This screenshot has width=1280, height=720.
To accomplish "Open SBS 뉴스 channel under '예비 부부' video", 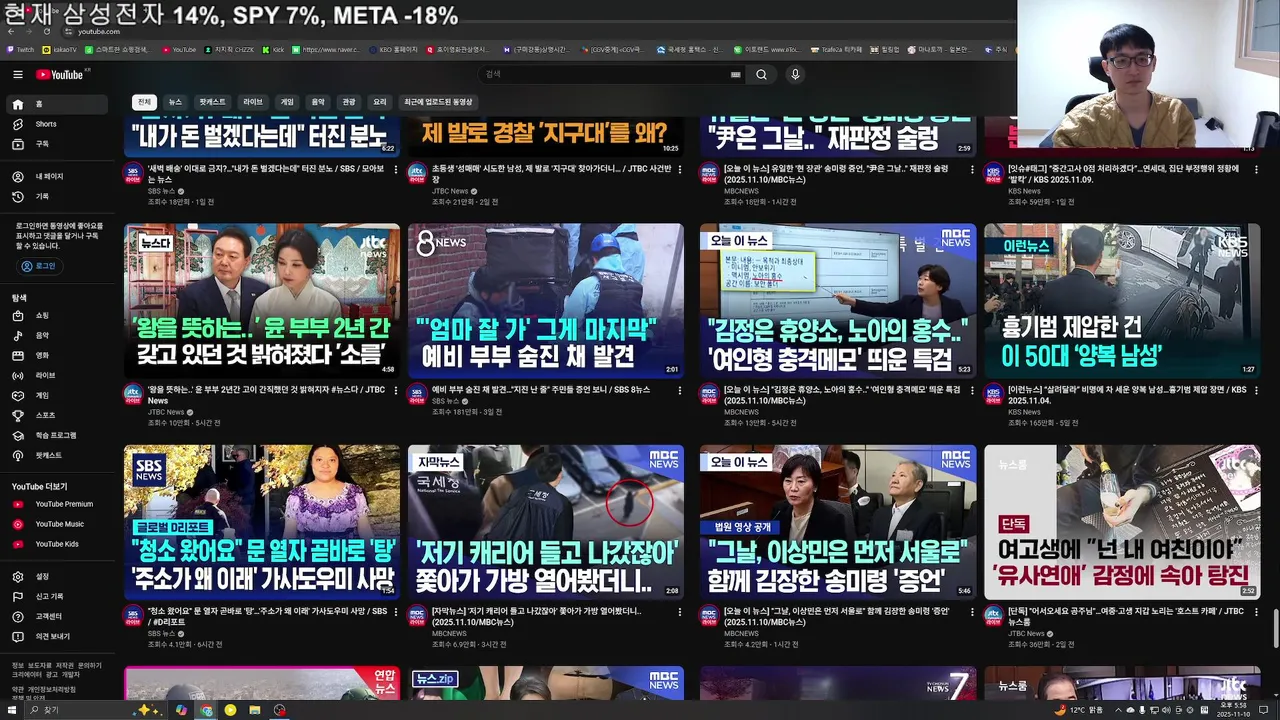I will click(446, 401).
